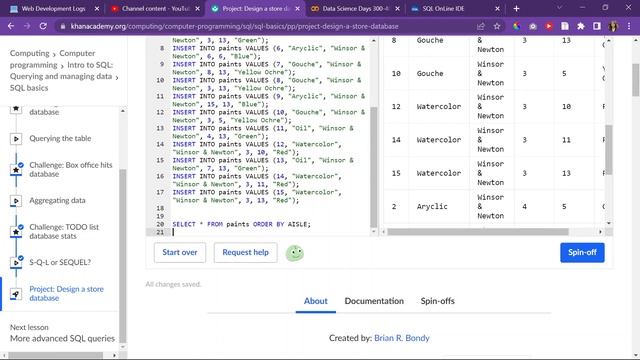Select the Documentation tab
Viewport: 640px width, 360px height.
(374, 301)
